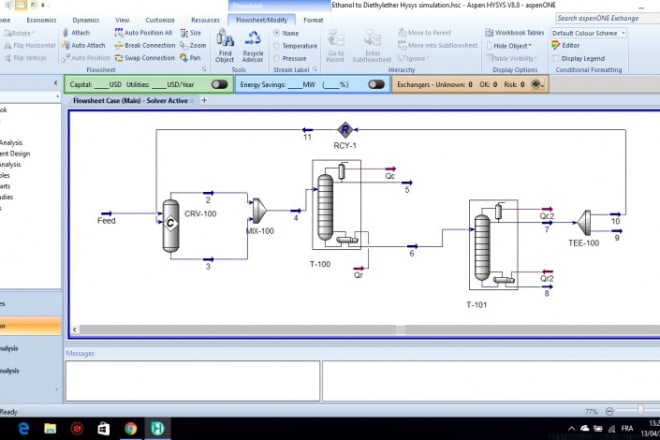This screenshot has height=440, width=660.
Task: Open Google Chrome from taskbar
Action: pos(130,428)
